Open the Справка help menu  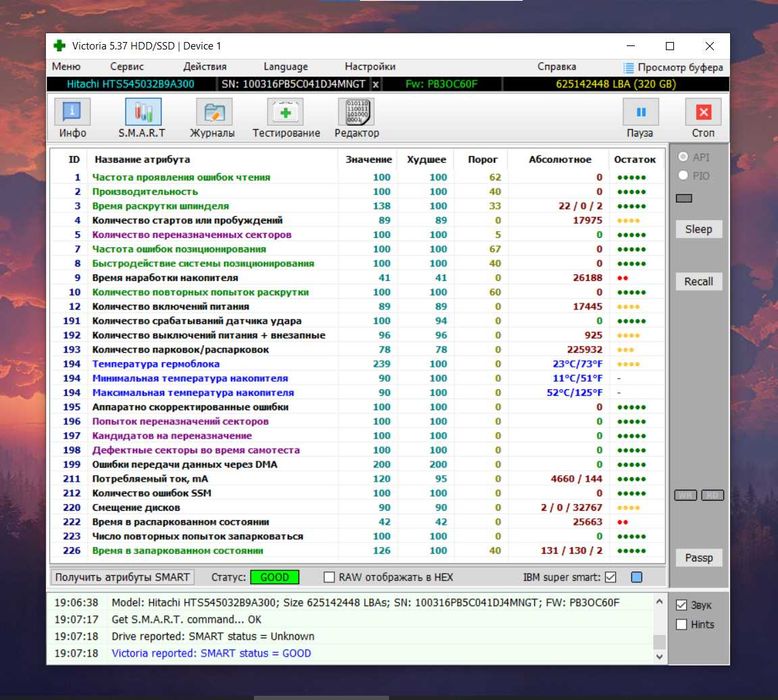click(557, 66)
